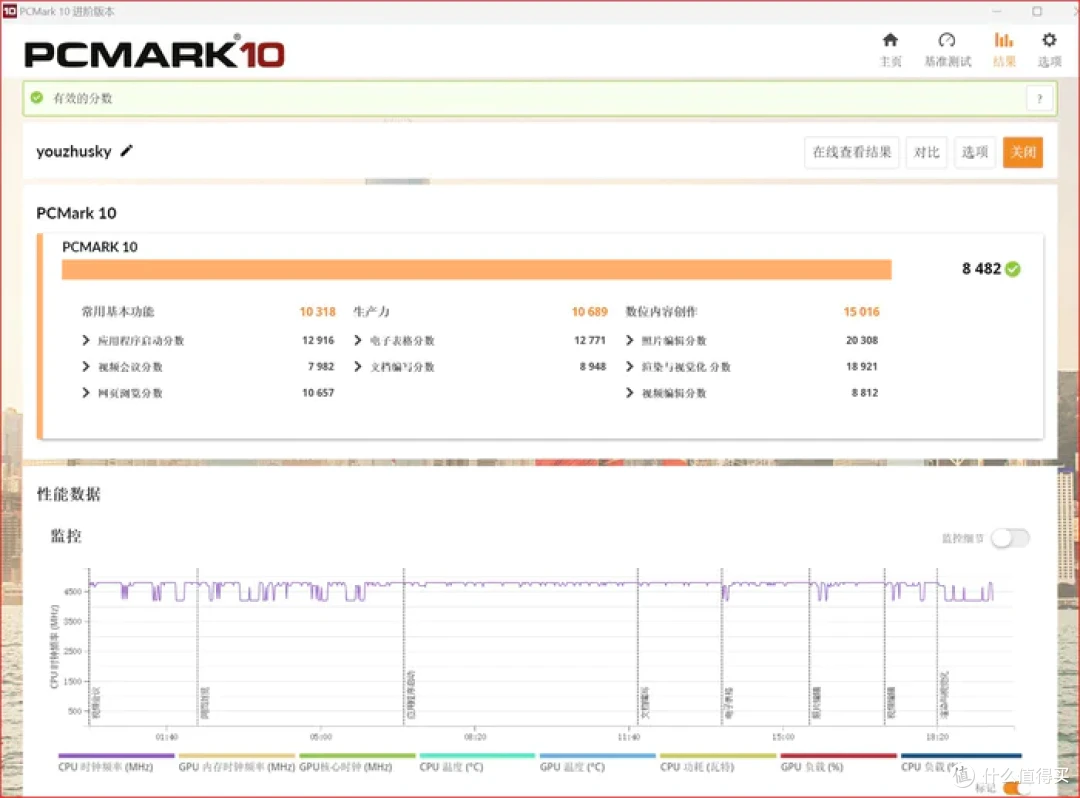The height and width of the screenshot is (798, 1080).
Task: Click the value 8 948
Action: coord(592,366)
